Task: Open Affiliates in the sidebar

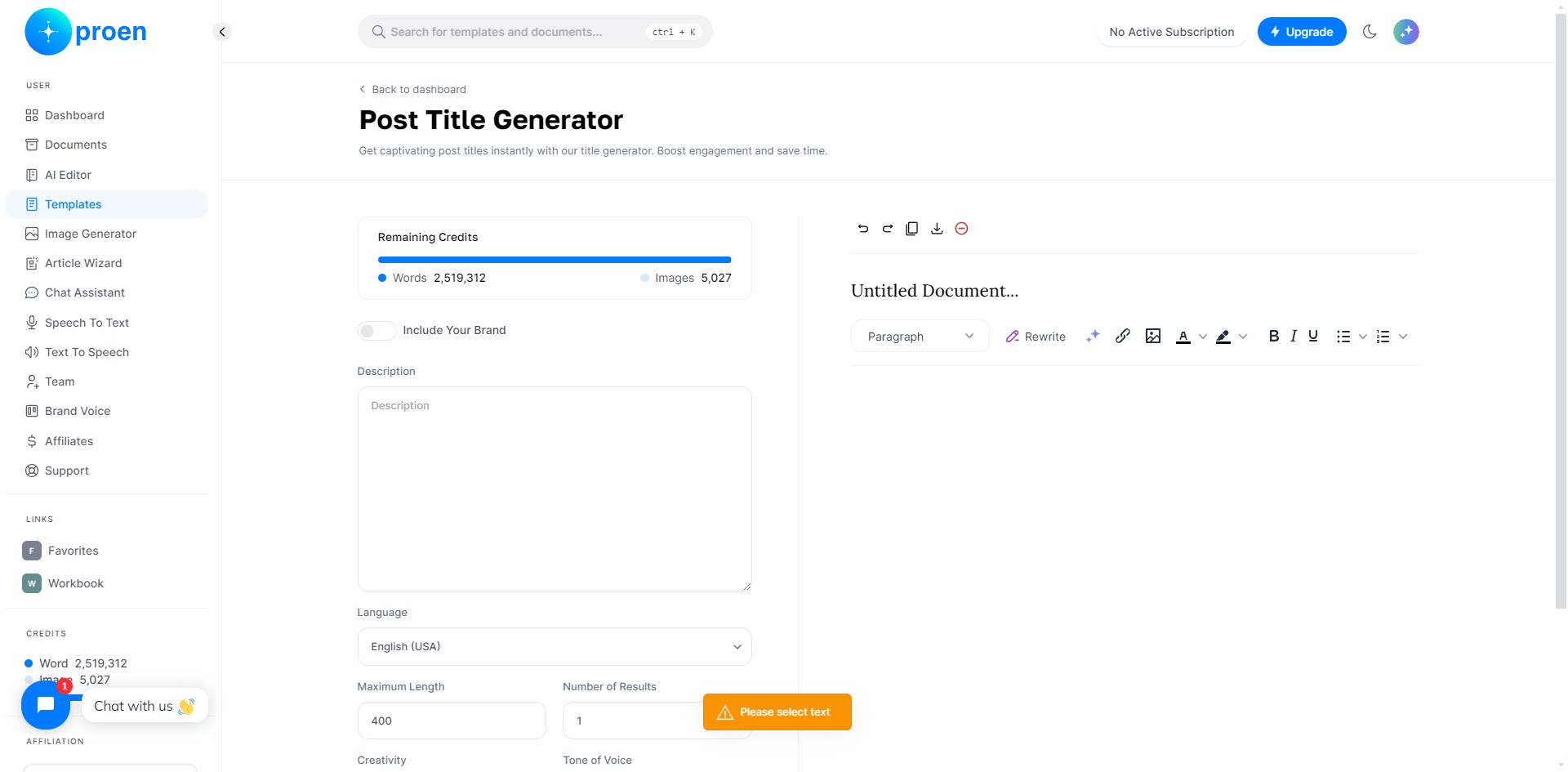Action: click(106, 441)
